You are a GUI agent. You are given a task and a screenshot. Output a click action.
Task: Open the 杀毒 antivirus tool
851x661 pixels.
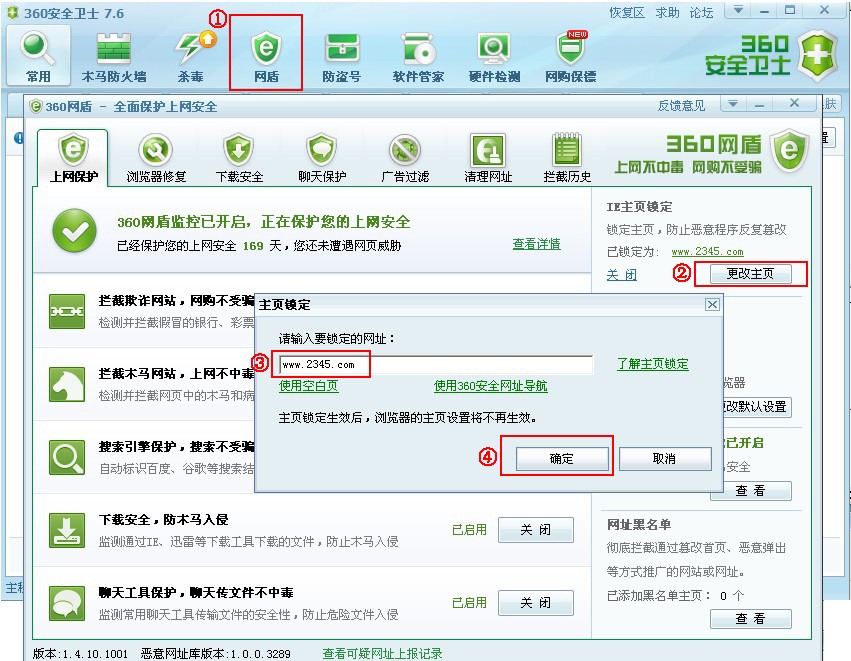(x=191, y=56)
